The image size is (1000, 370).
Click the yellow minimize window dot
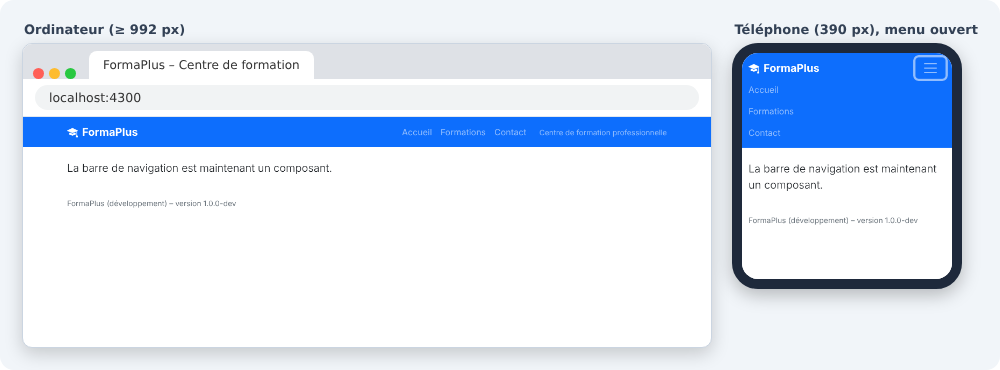click(54, 73)
